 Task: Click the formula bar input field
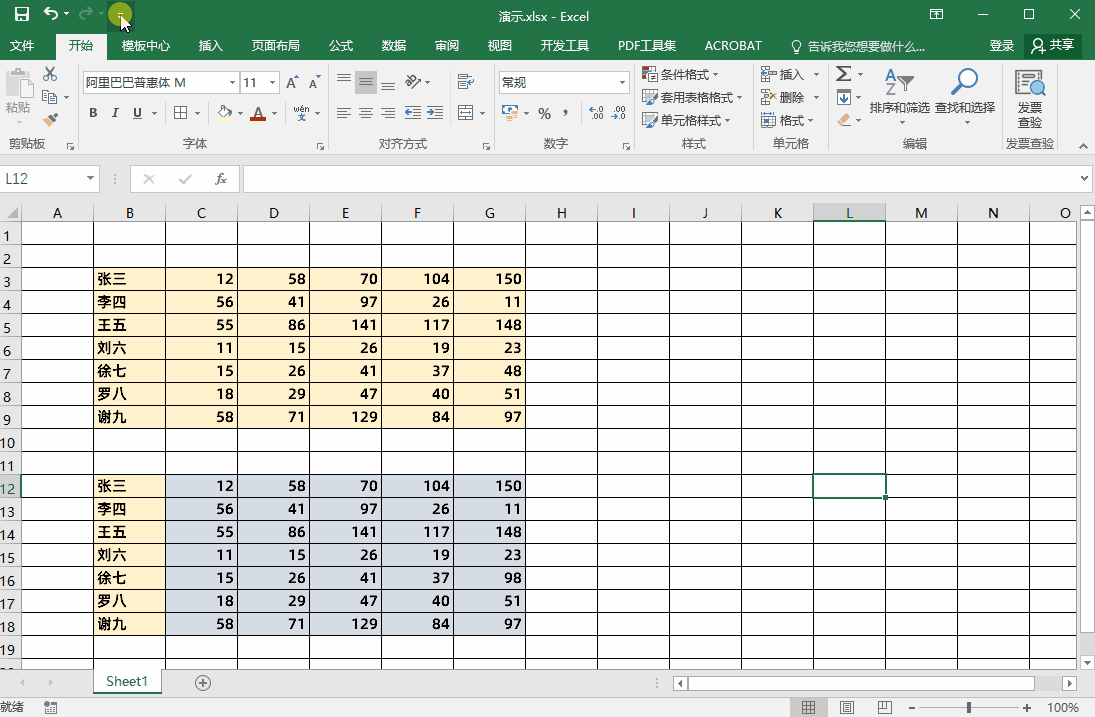659,179
